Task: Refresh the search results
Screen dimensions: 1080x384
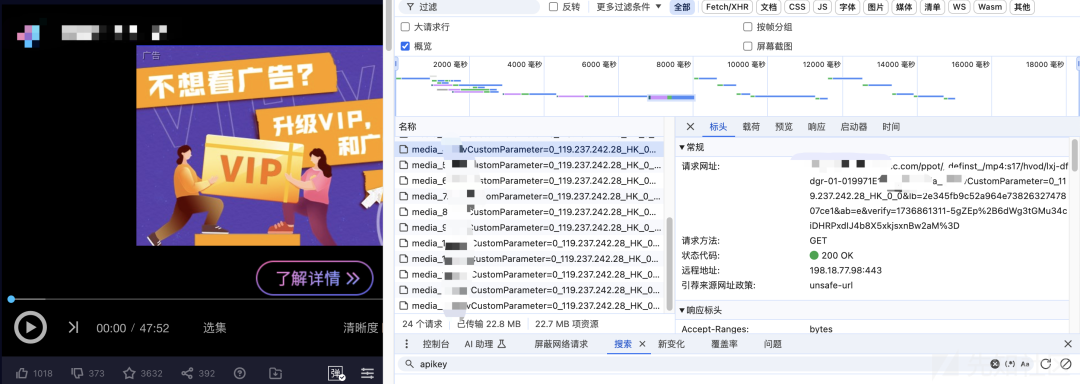Action: click(1045, 364)
